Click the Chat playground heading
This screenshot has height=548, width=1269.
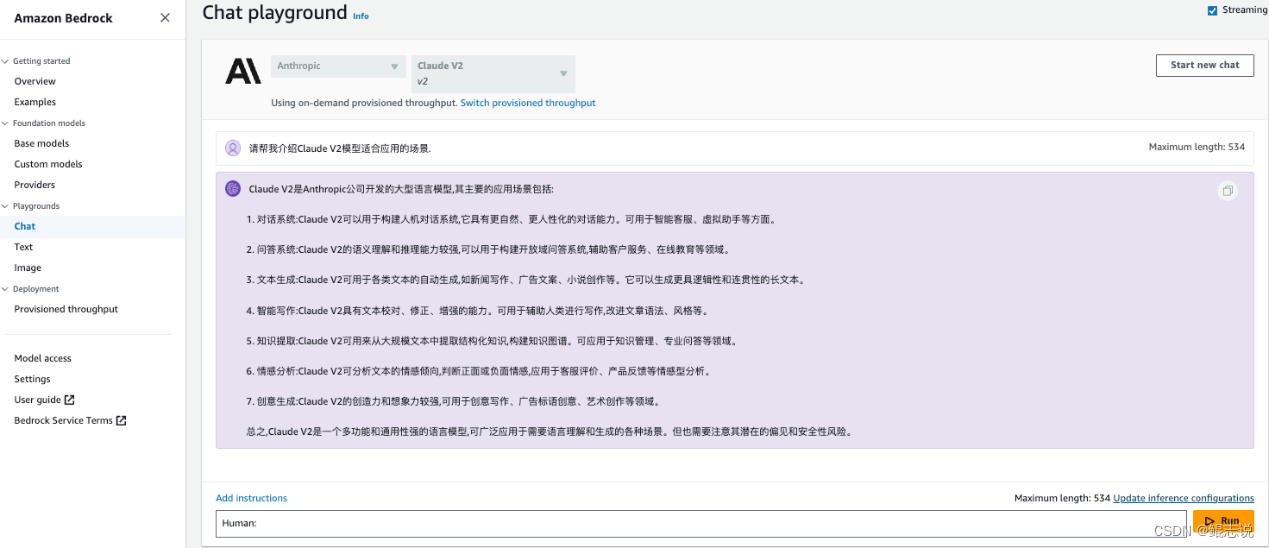[274, 12]
